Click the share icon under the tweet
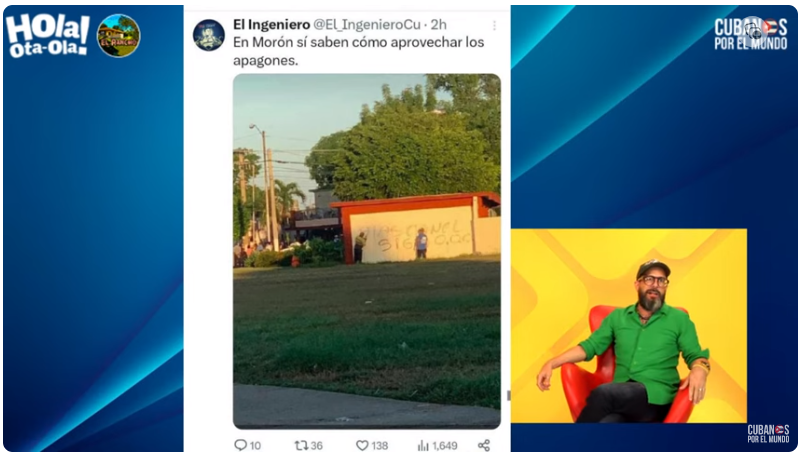The height and width of the screenshot is (457, 803). pos(484,445)
